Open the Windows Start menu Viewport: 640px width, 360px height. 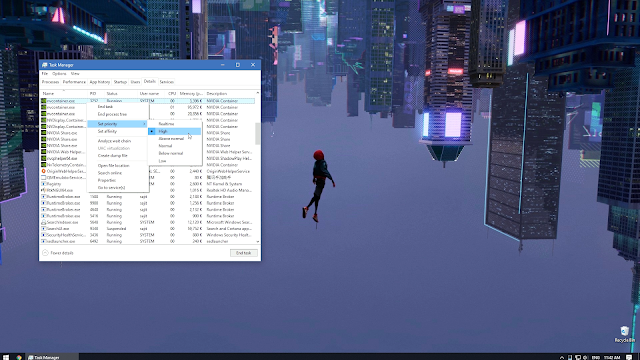point(6,357)
